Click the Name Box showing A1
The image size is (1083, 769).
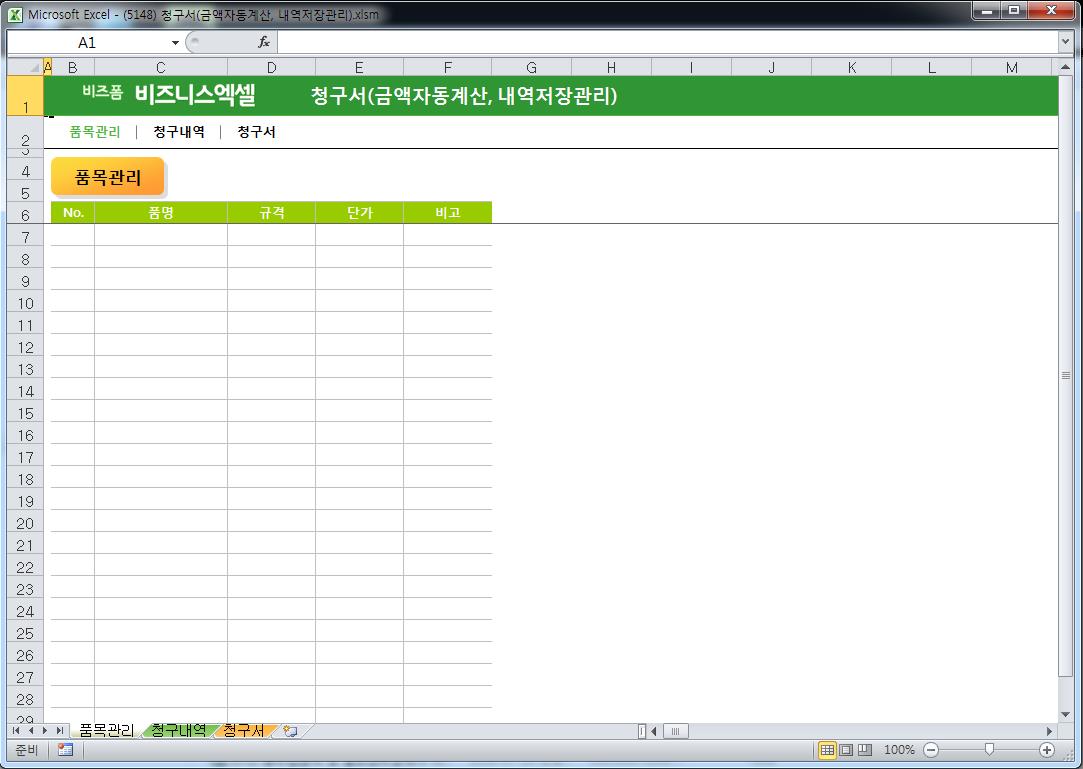click(88, 43)
